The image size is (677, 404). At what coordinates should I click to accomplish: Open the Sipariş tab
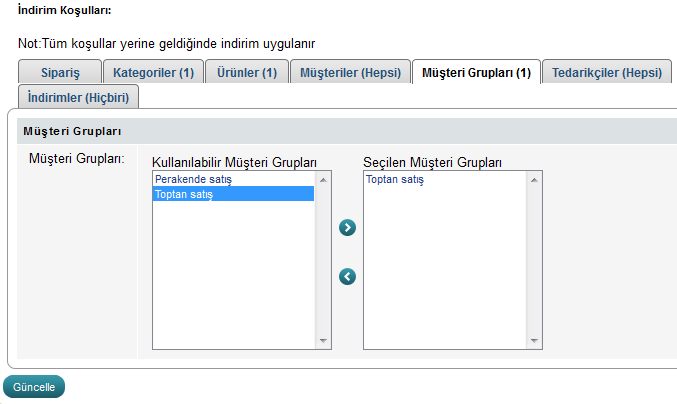point(61,73)
